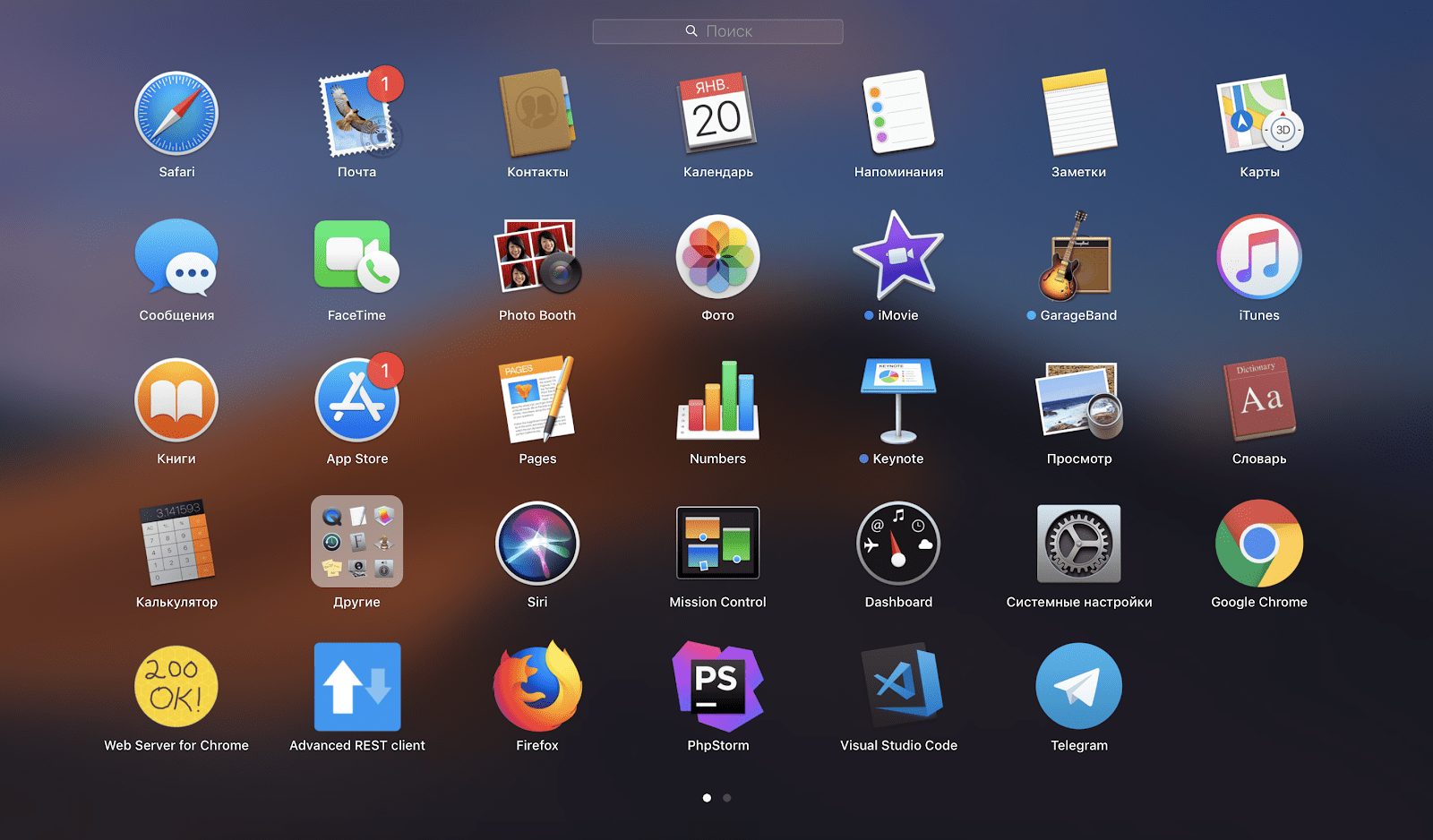Image resolution: width=1433 pixels, height=840 pixels.
Task: Open the App Store icon
Action: point(356,400)
